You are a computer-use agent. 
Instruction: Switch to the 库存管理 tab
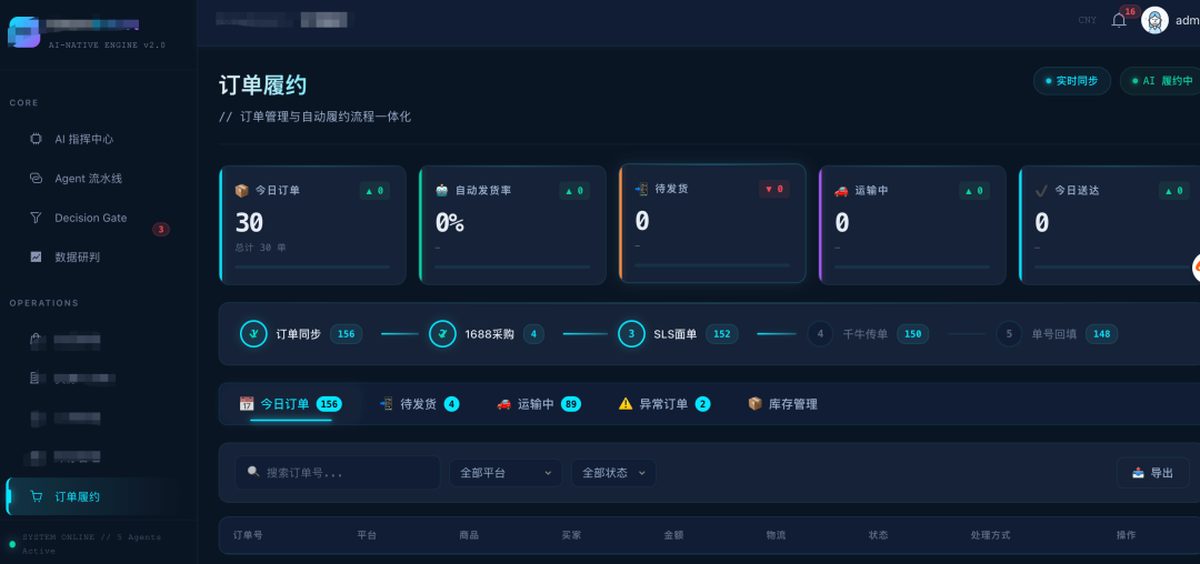[782, 404]
